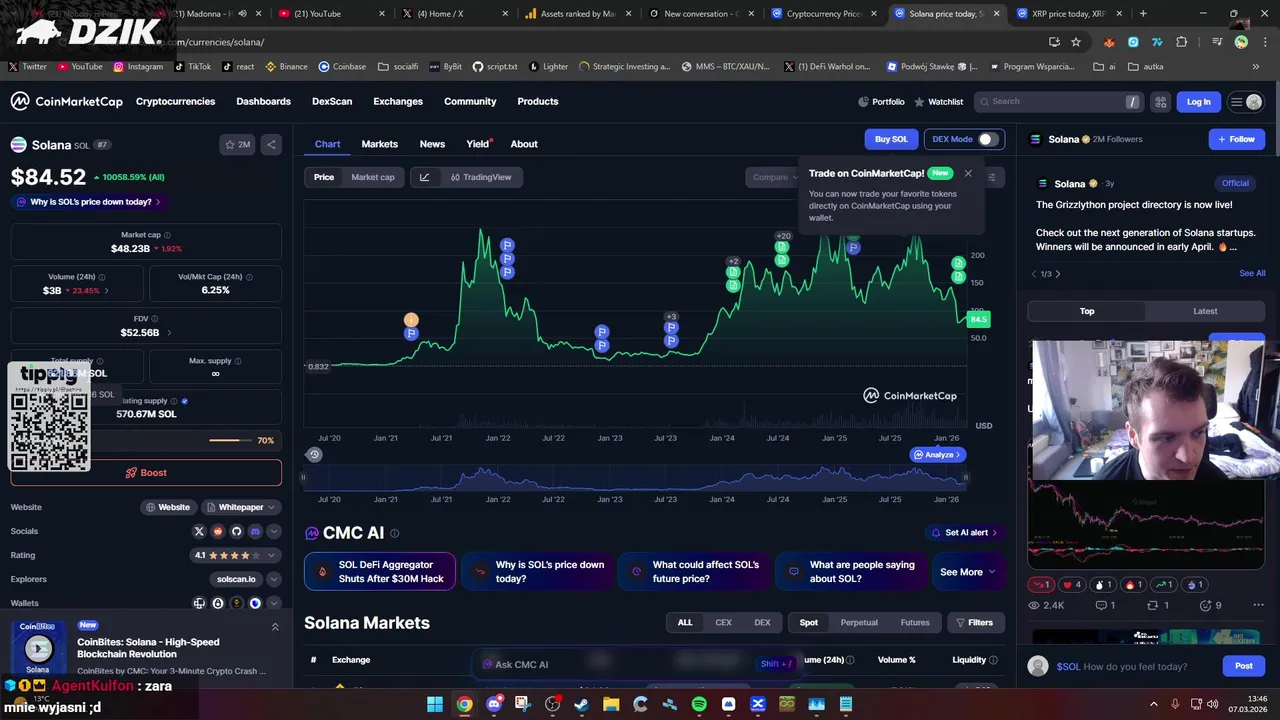1280x720 pixels.
Task: Open Solana Discord social link
Action: tap(255, 531)
